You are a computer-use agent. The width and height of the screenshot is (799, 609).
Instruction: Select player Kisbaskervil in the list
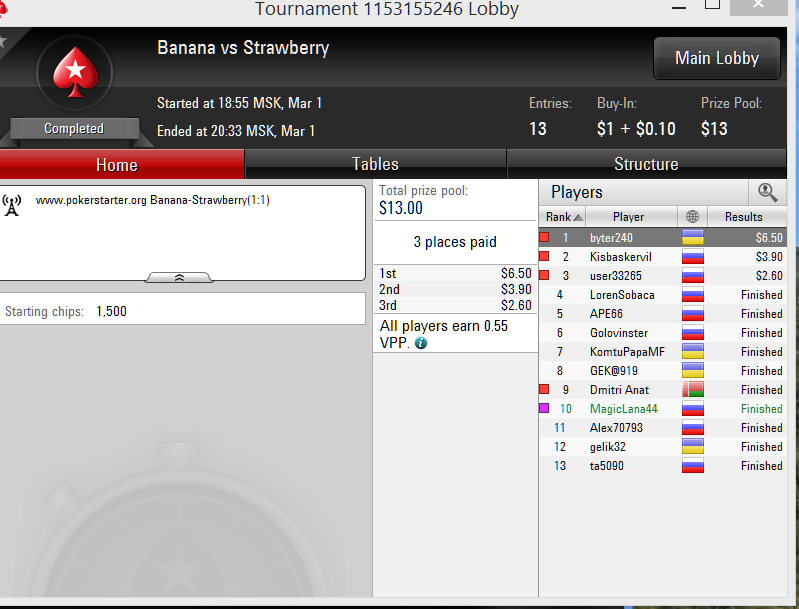coord(620,257)
